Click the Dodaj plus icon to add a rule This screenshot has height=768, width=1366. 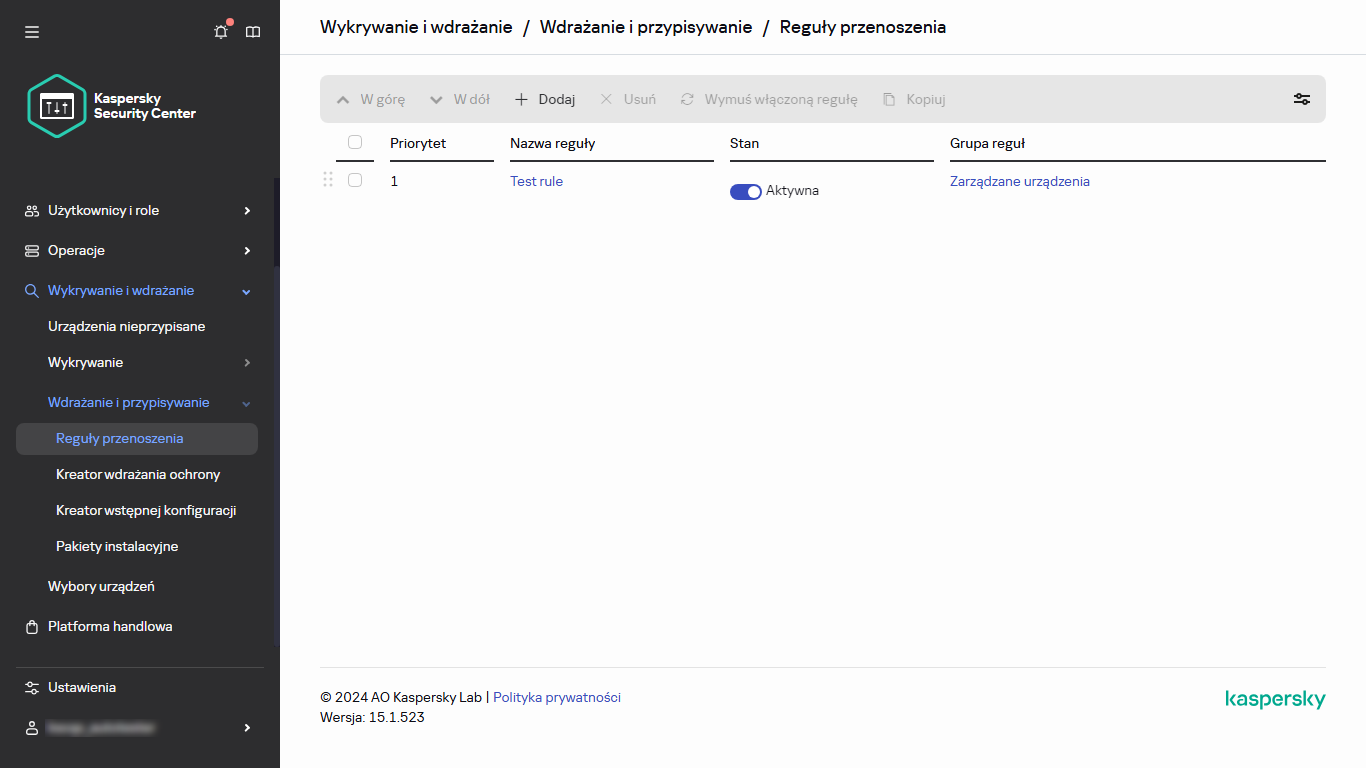[x=521, y=98]
